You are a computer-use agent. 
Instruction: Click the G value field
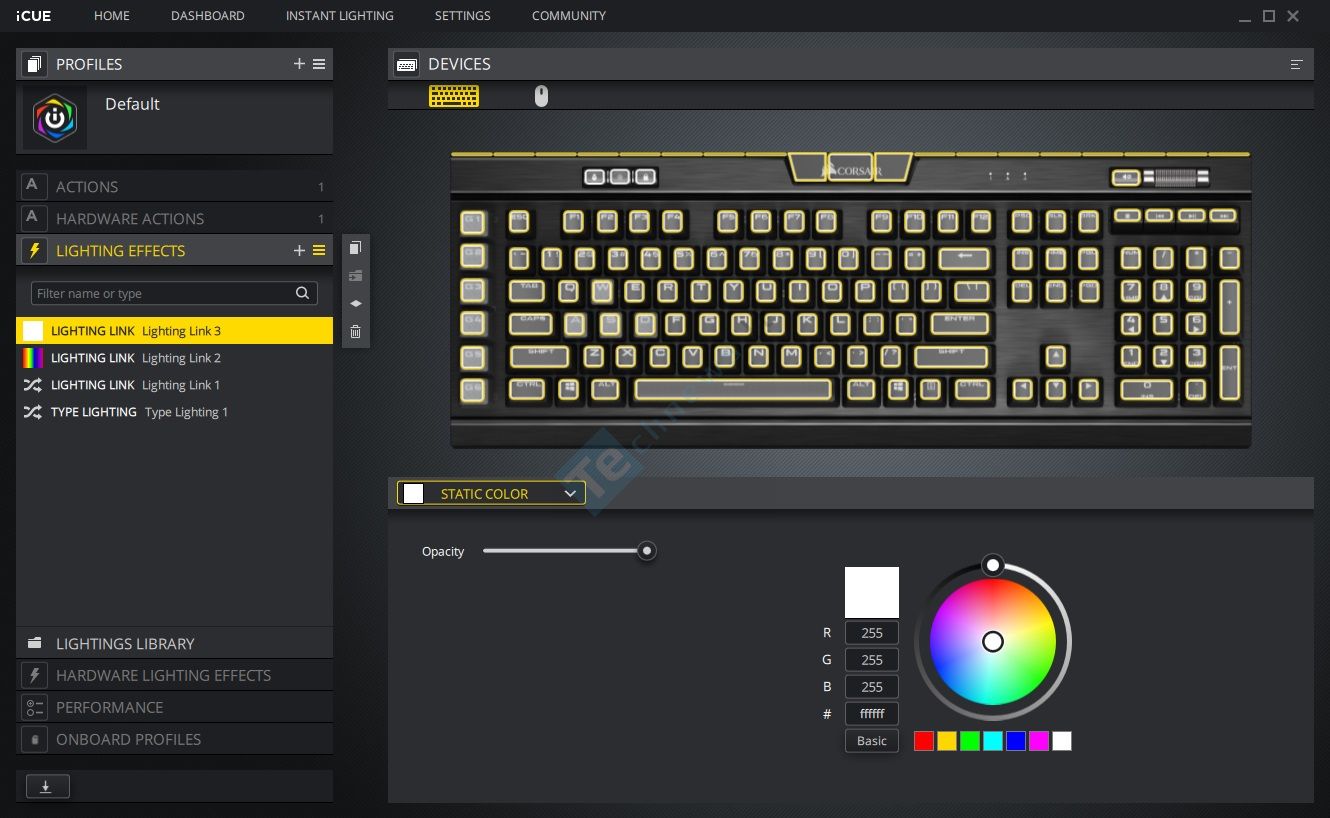(872, 660)
